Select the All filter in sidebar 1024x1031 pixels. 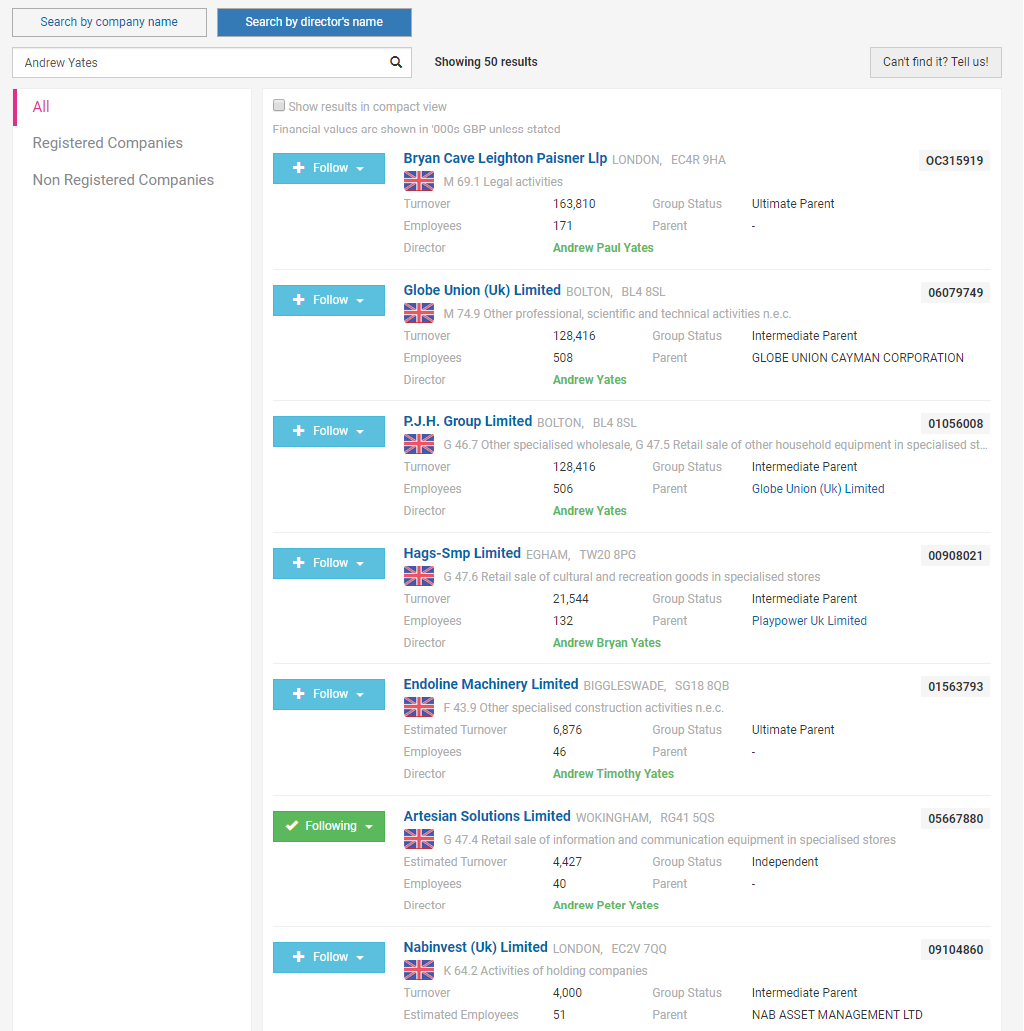(x=41, y=107)
